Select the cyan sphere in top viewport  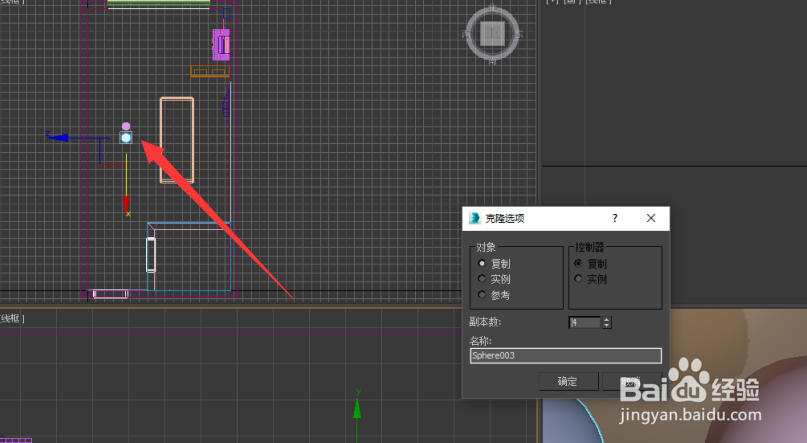[126, 137]
